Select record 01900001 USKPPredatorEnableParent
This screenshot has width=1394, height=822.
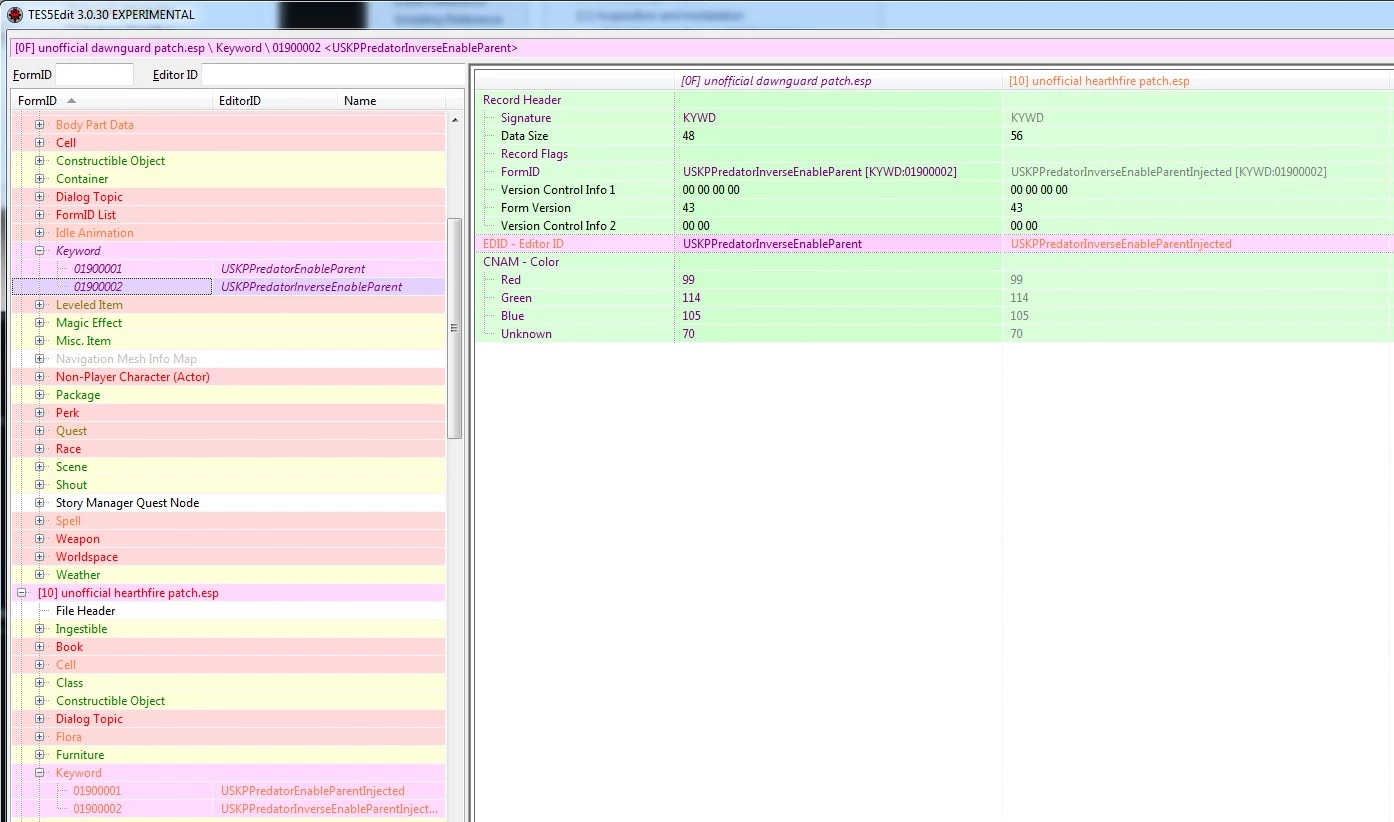point(228,269)
